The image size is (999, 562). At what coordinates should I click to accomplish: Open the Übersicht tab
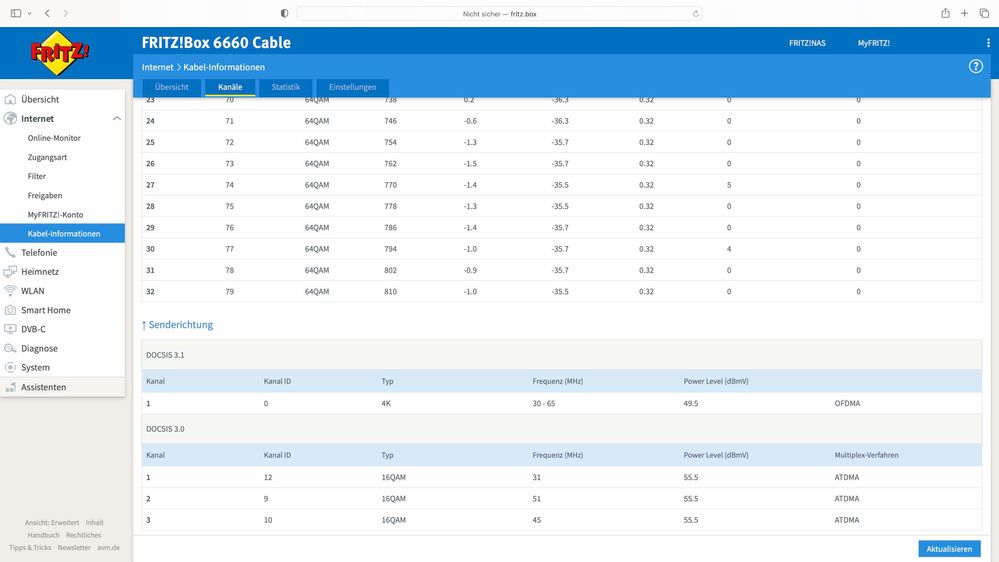pos(171,87)
